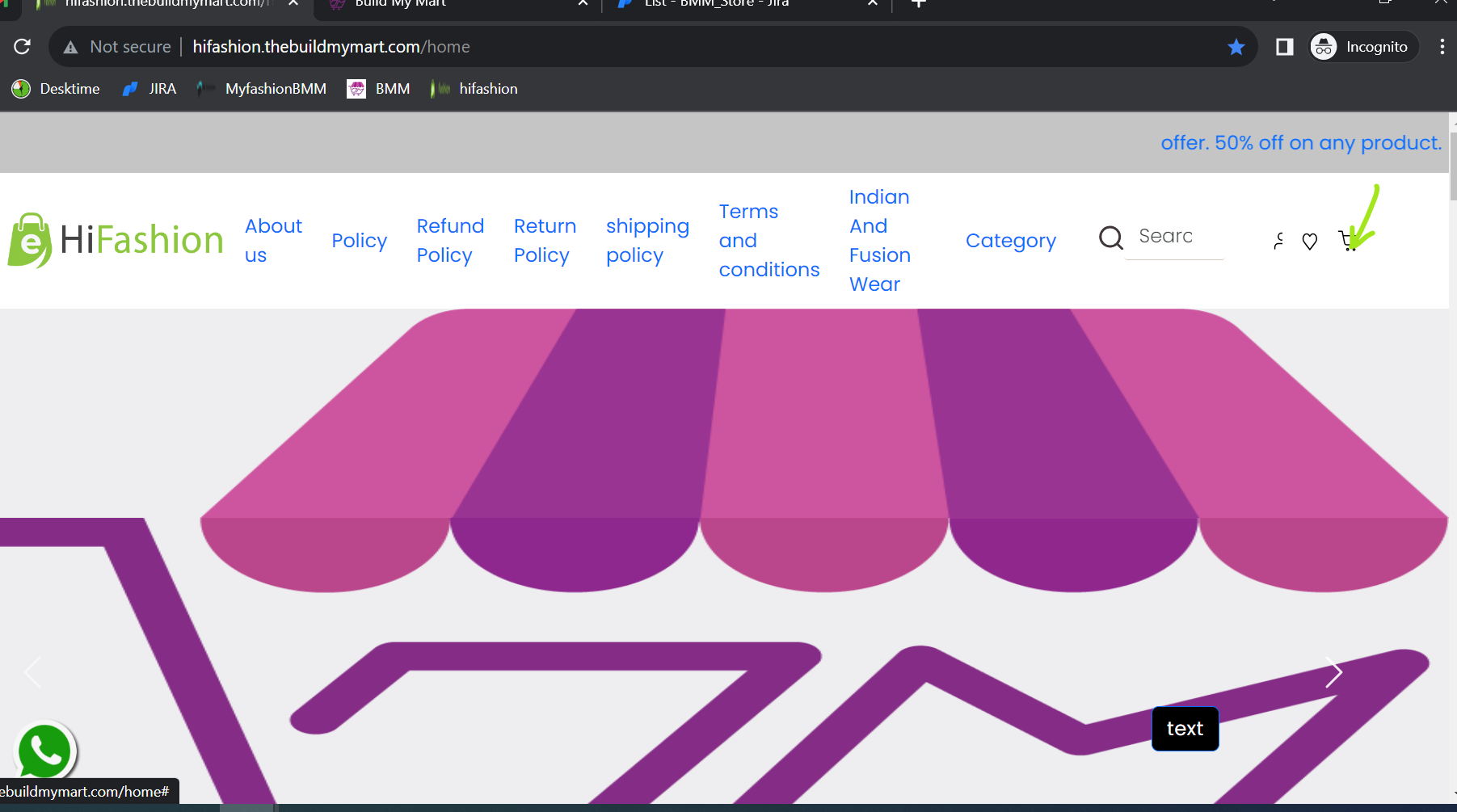Open the MyfashionBMM bookmark
1457x812 pixels.
pyautogui.click(x=262, y=89)
